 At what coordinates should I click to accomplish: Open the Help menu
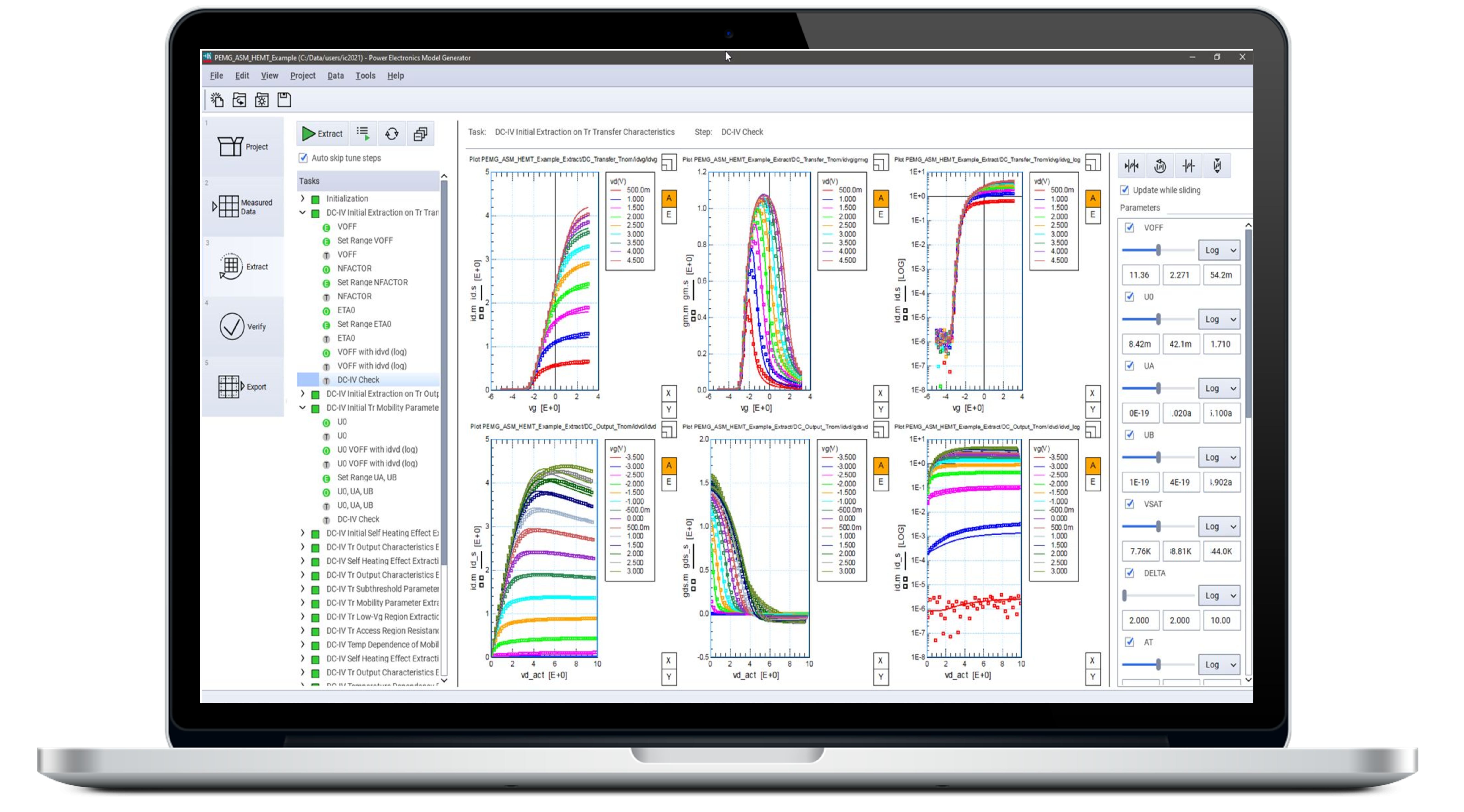point(396,76)
